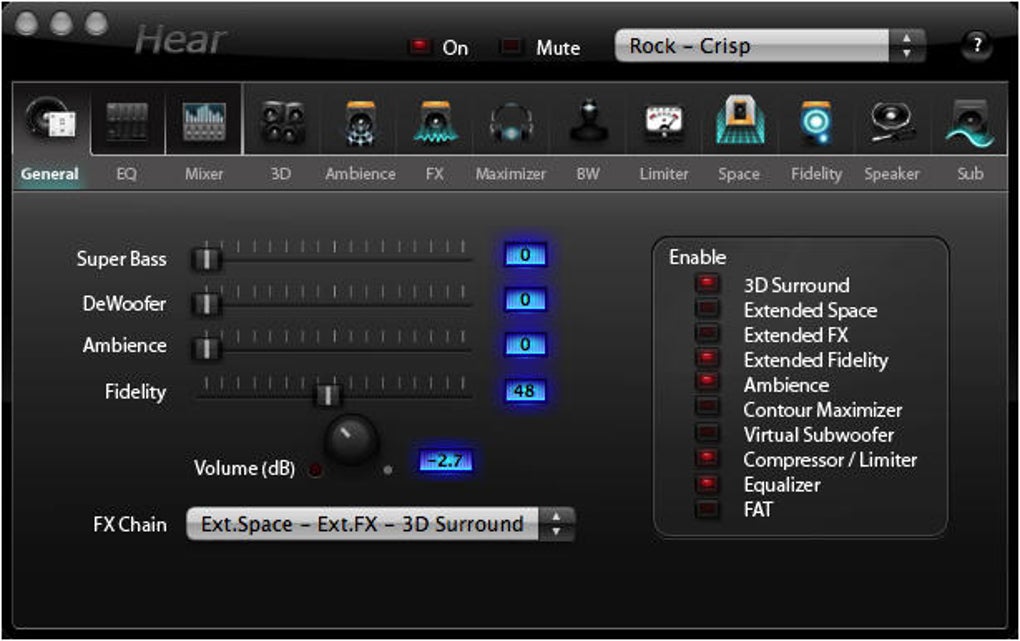Click the help question mark button

[977, 45]
